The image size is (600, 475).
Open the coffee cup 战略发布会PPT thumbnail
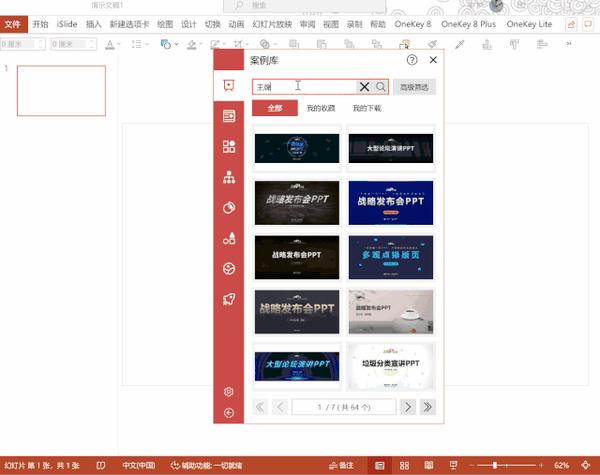[x=391, y=312]
